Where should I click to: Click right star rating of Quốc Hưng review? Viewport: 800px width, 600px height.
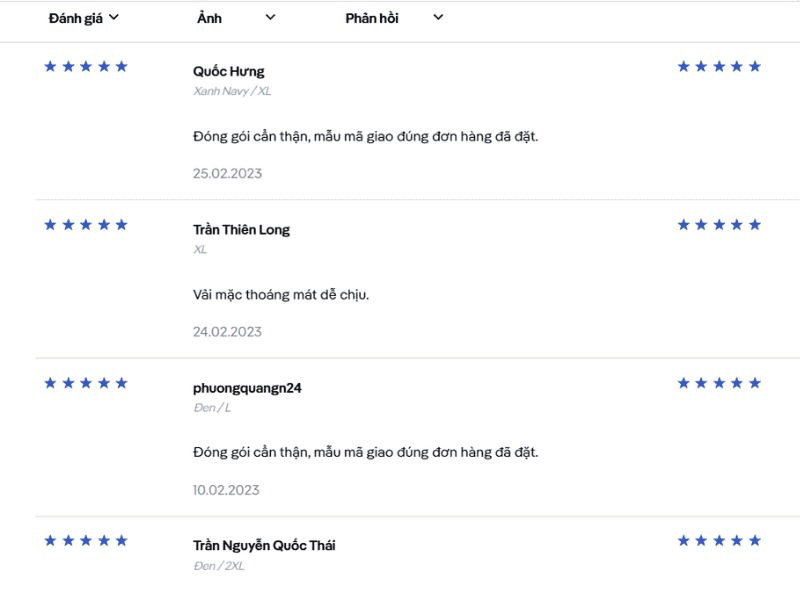tap(719, 66)
